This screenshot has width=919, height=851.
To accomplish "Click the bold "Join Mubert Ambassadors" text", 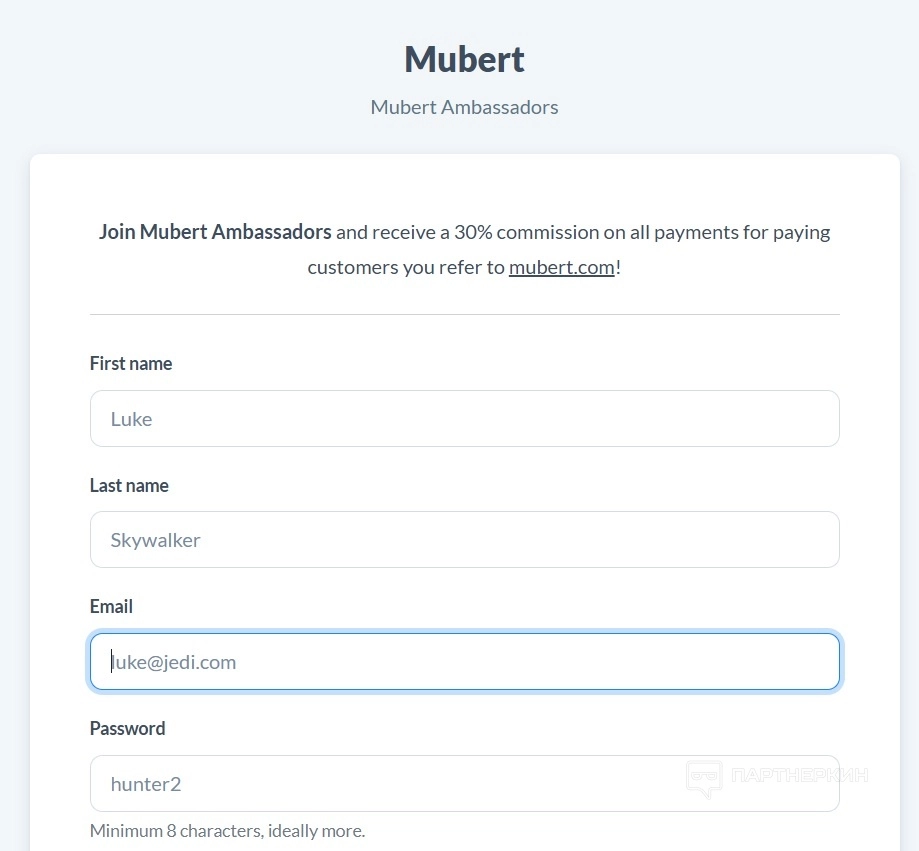I will 215,232.
